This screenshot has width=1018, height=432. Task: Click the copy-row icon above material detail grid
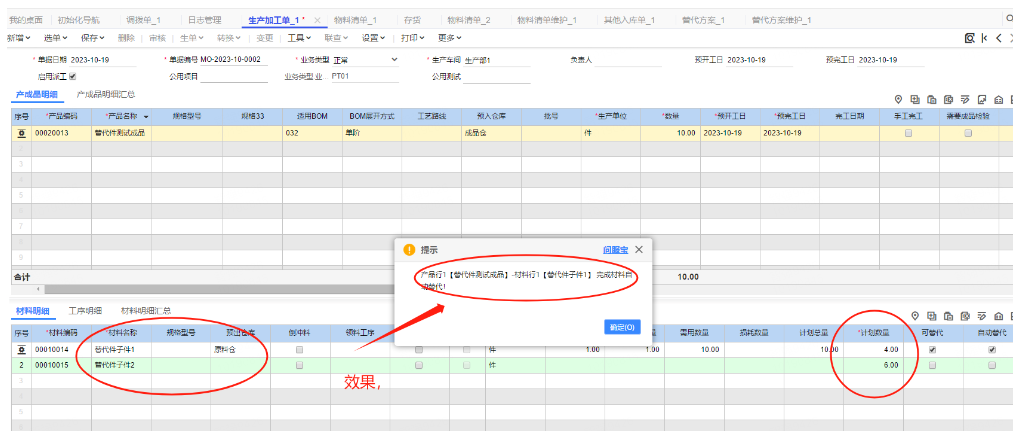point(949,316)
